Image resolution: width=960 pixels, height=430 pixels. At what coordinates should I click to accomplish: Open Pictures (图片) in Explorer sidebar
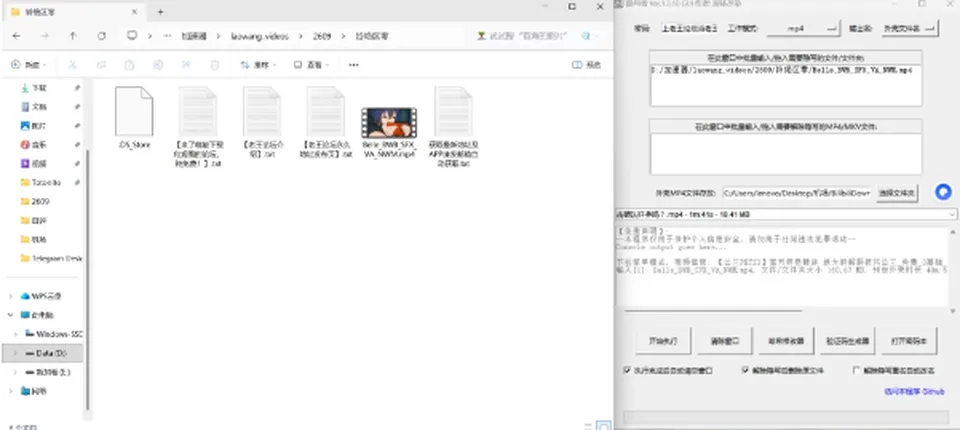coord(39,126)
